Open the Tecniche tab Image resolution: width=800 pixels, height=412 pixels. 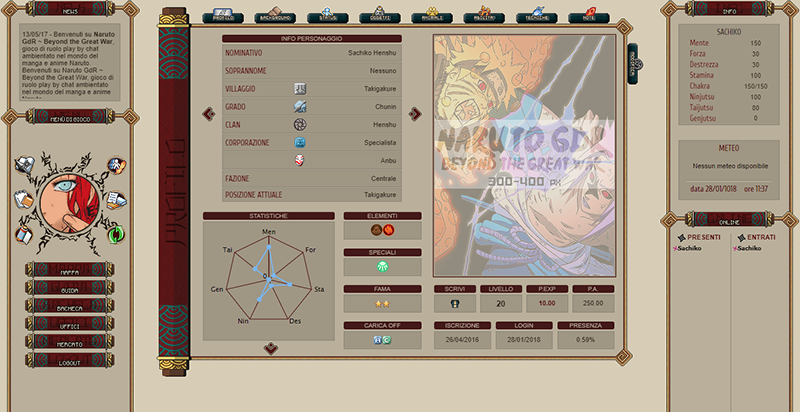tap(536, 15)
